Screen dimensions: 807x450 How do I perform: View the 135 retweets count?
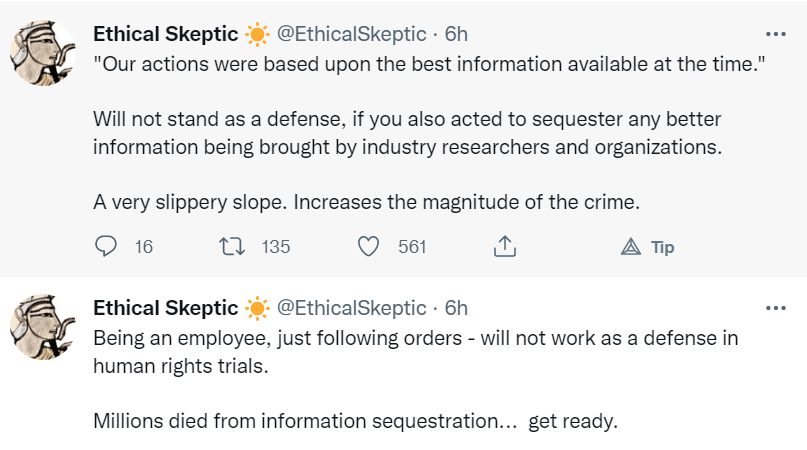(275, 247)
